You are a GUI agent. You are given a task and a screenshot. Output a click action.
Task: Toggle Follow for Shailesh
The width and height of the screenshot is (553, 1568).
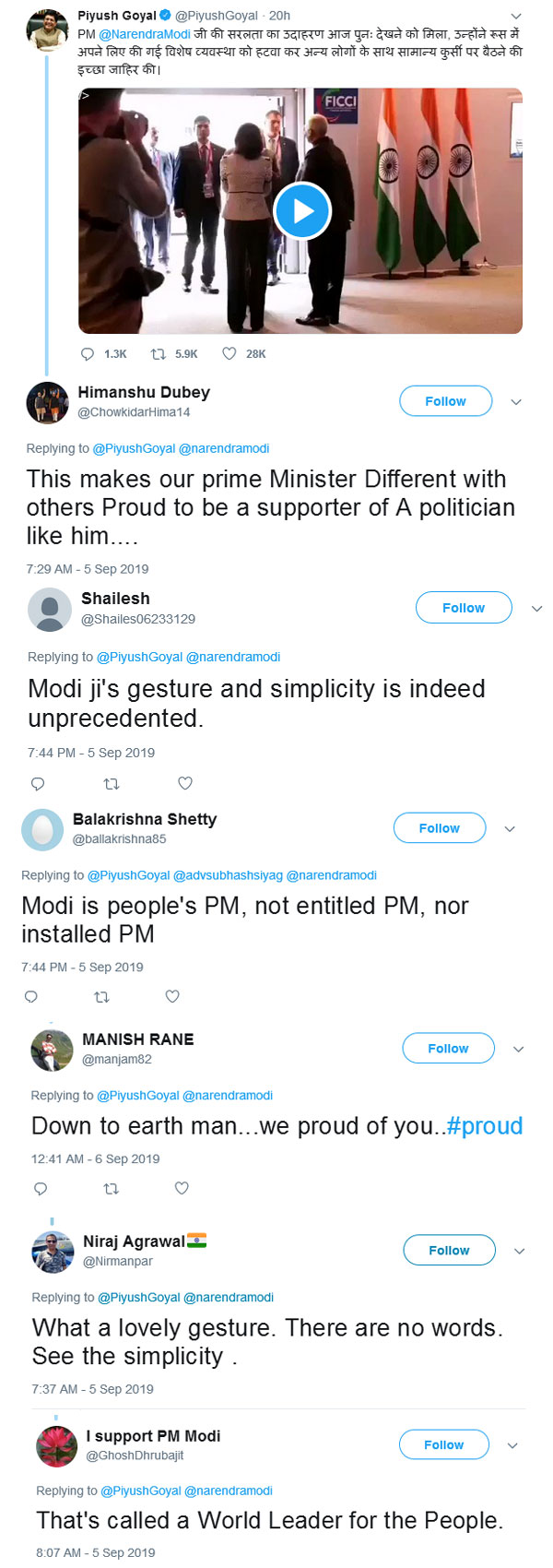(x=463, y=608)
